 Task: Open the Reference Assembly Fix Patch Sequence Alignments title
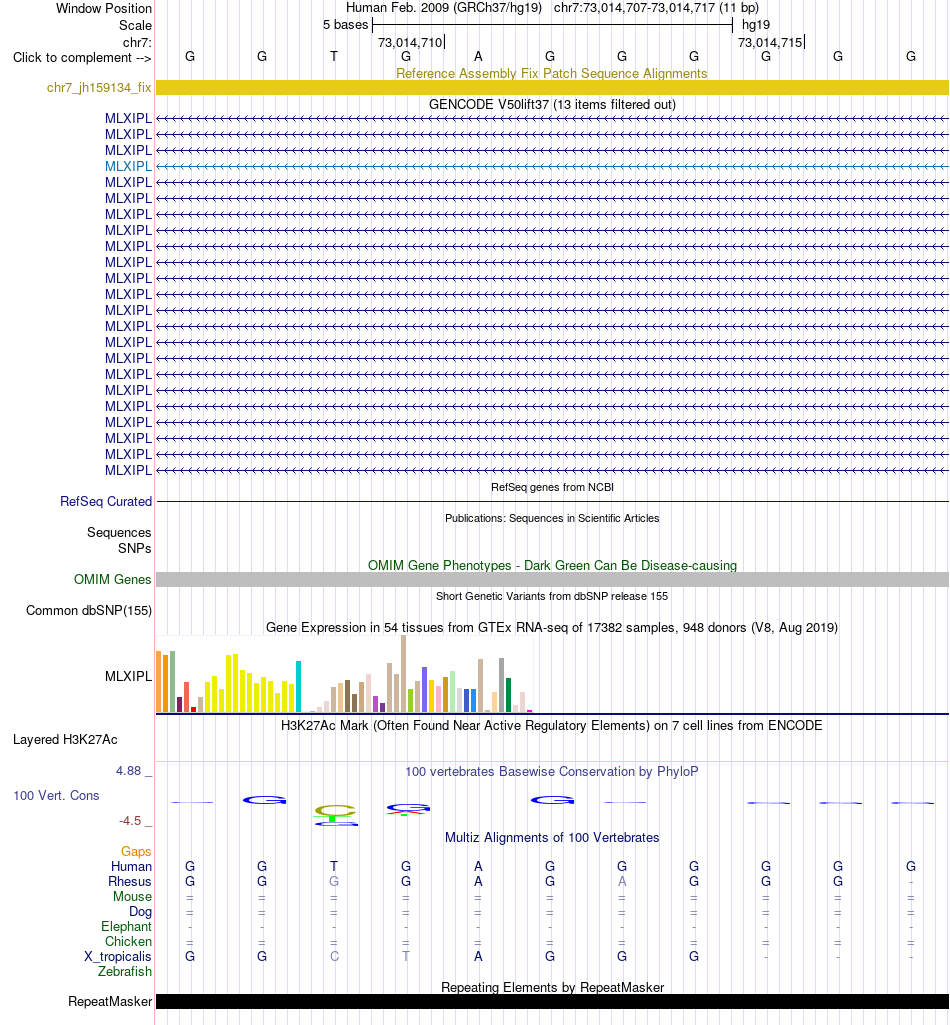(552, 73)
